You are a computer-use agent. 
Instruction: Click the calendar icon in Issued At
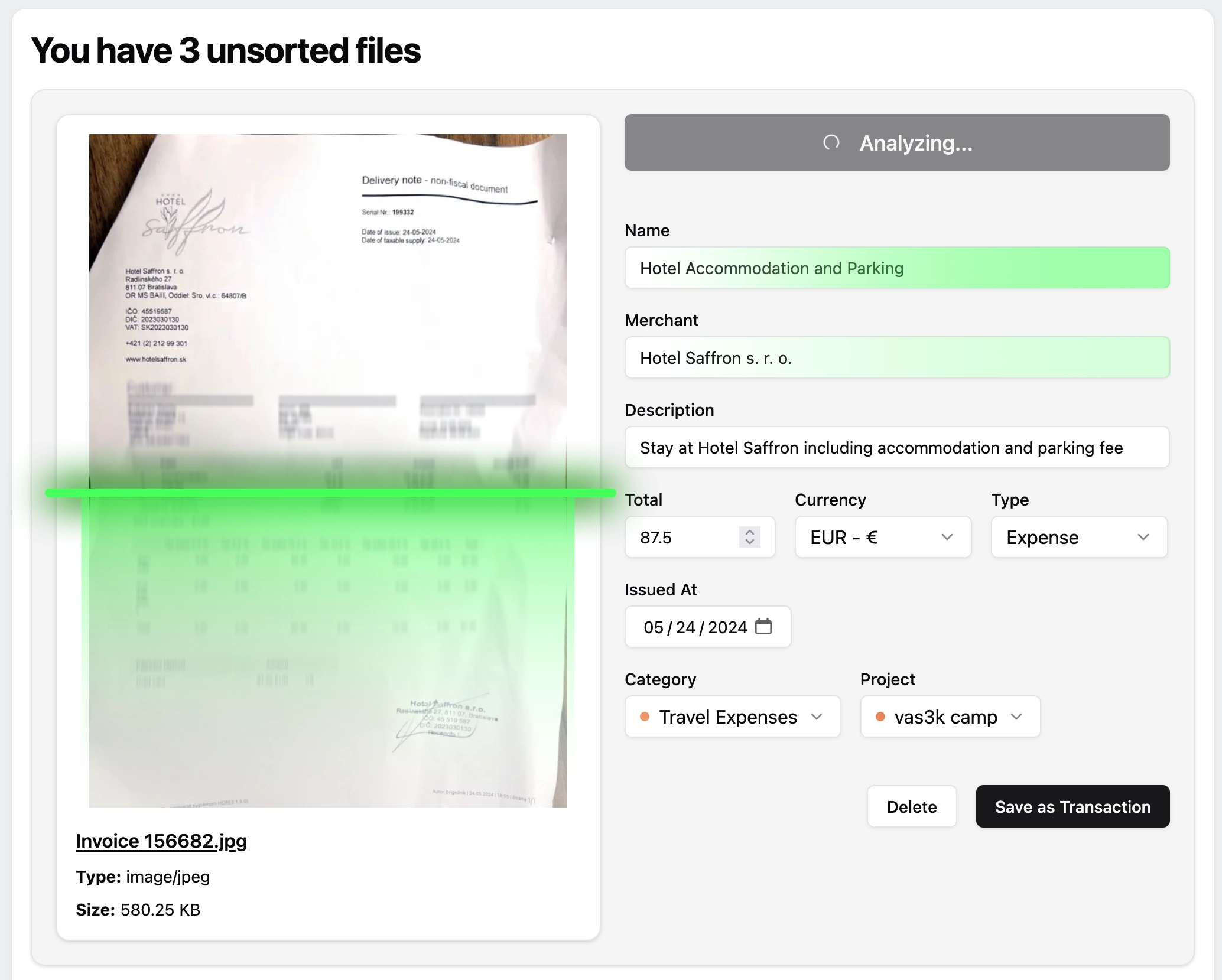[x=763, y=626]
